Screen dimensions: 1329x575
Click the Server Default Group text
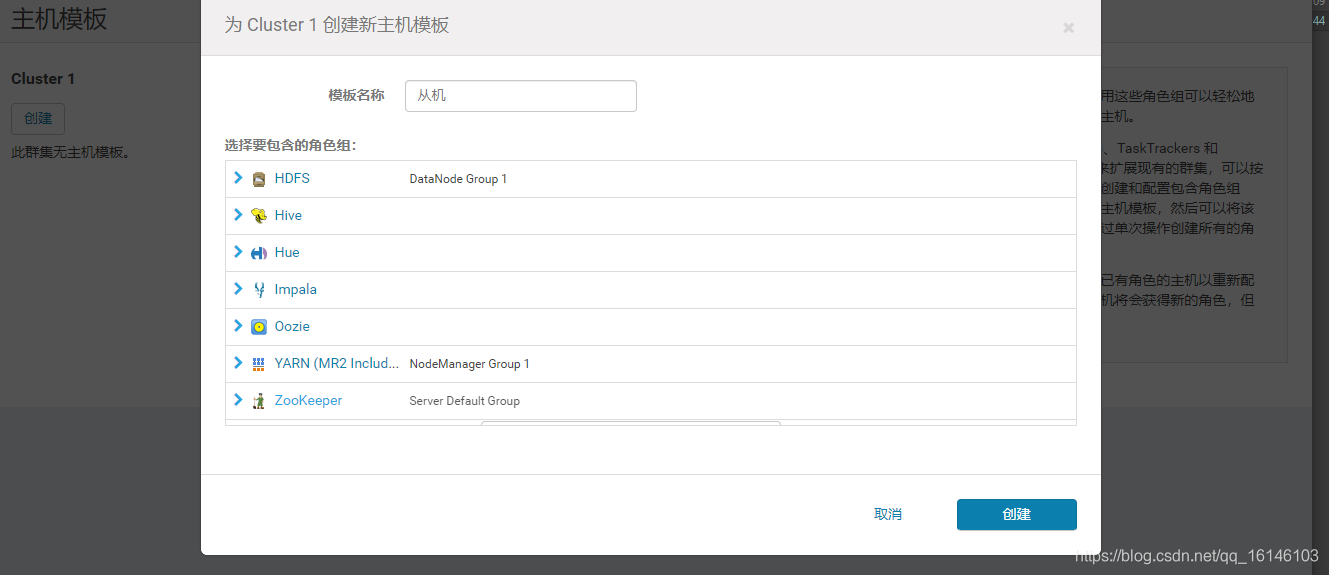point(464,401)
